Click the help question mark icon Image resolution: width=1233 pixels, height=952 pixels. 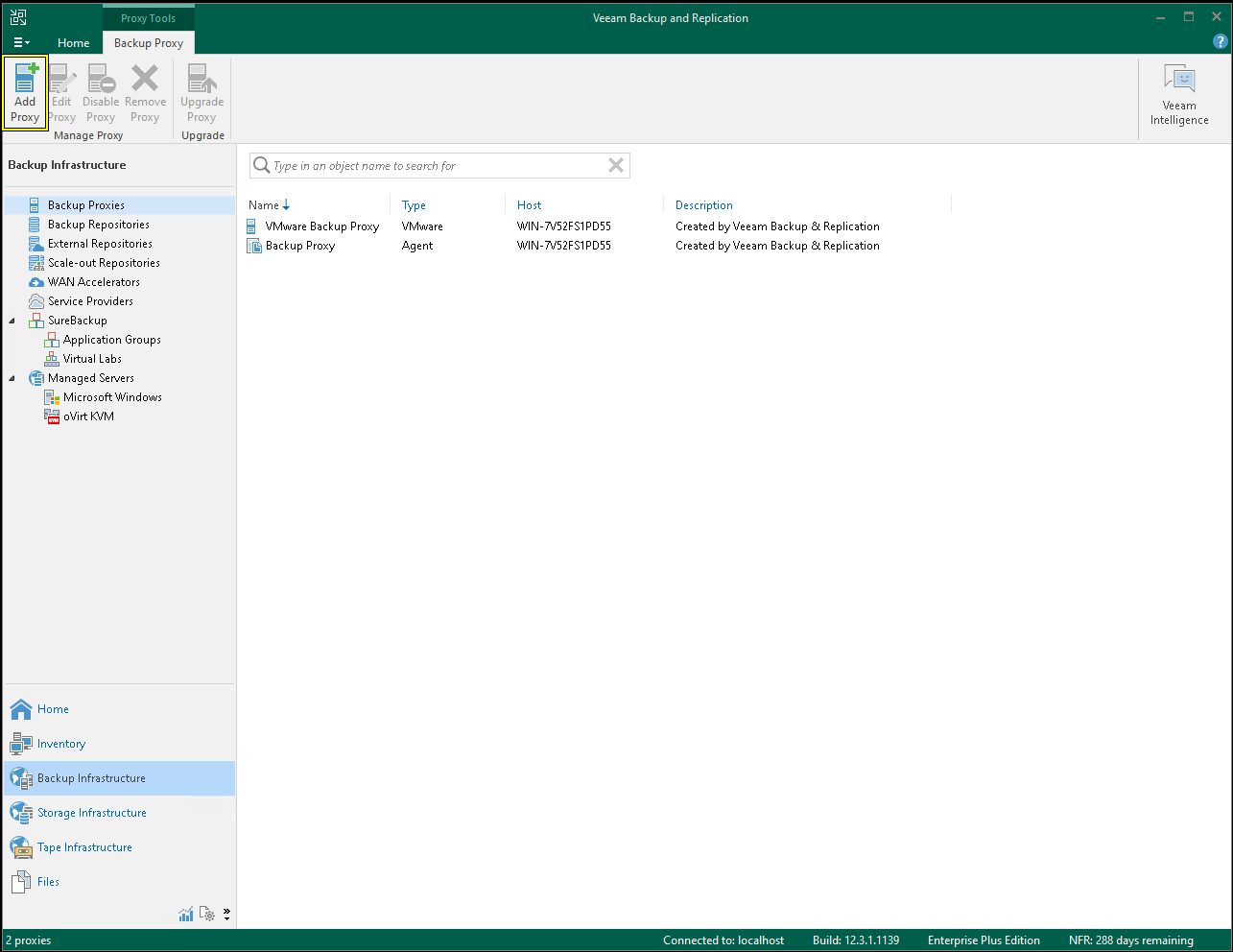[x=1220, y=42]
